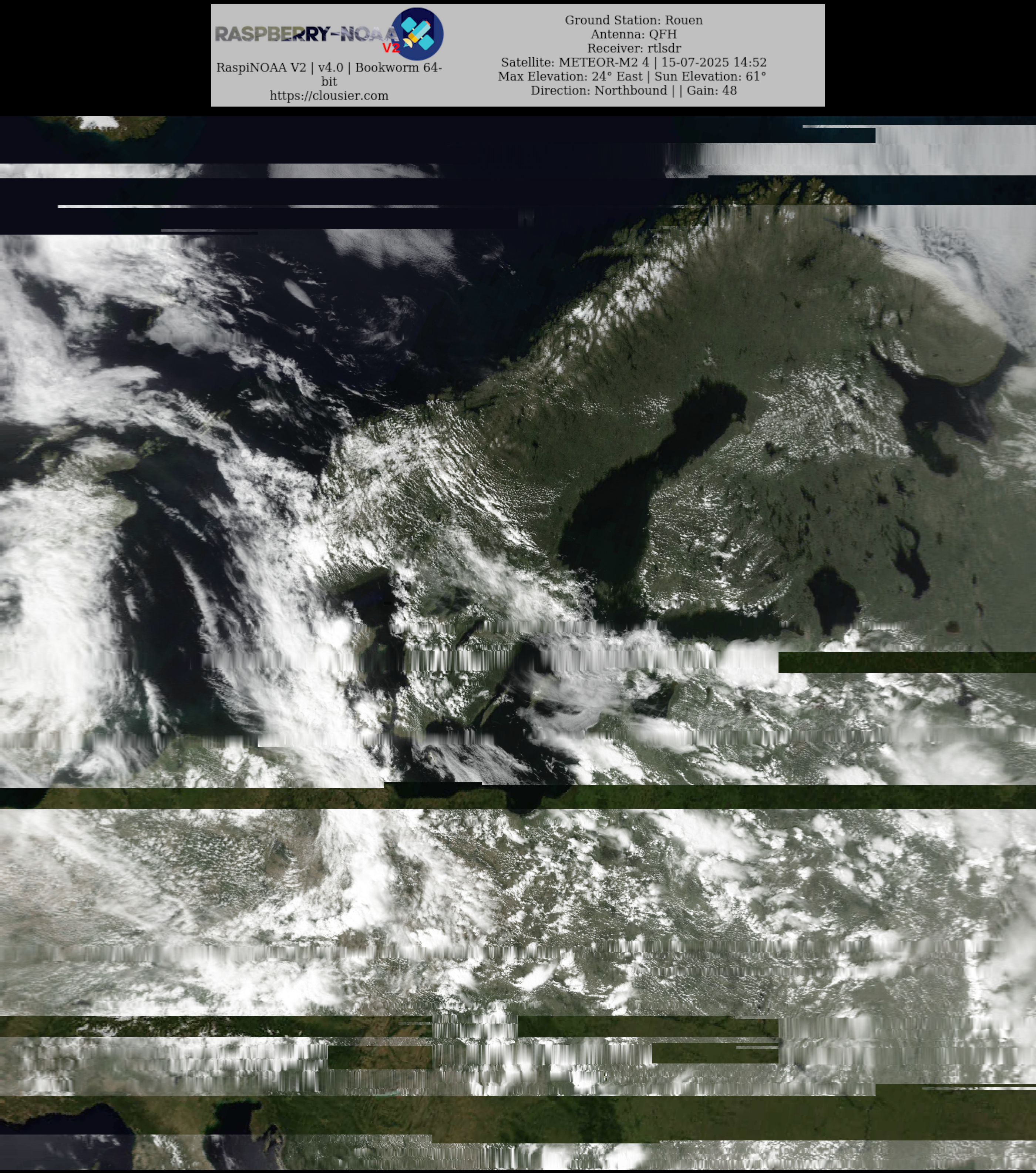This screenshot has width=1036, height=1173.
Task: Click the 'Max Elevation: 24° East' line
Action: tap(632, 76)
